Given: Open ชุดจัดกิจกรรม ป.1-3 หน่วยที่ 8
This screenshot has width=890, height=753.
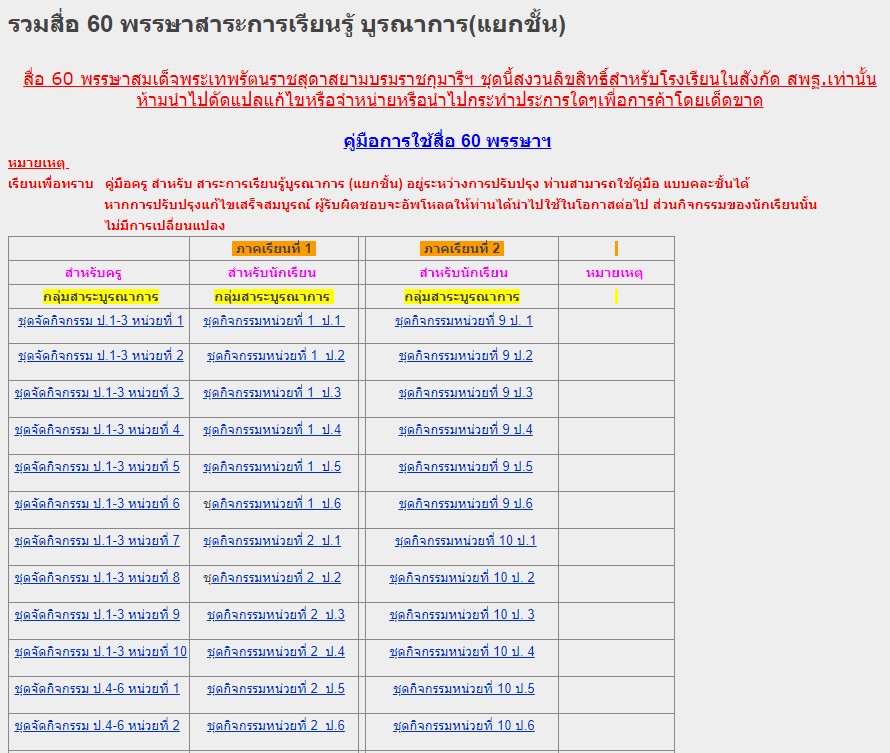Looking at the screenshot, I should click(97, 578).
